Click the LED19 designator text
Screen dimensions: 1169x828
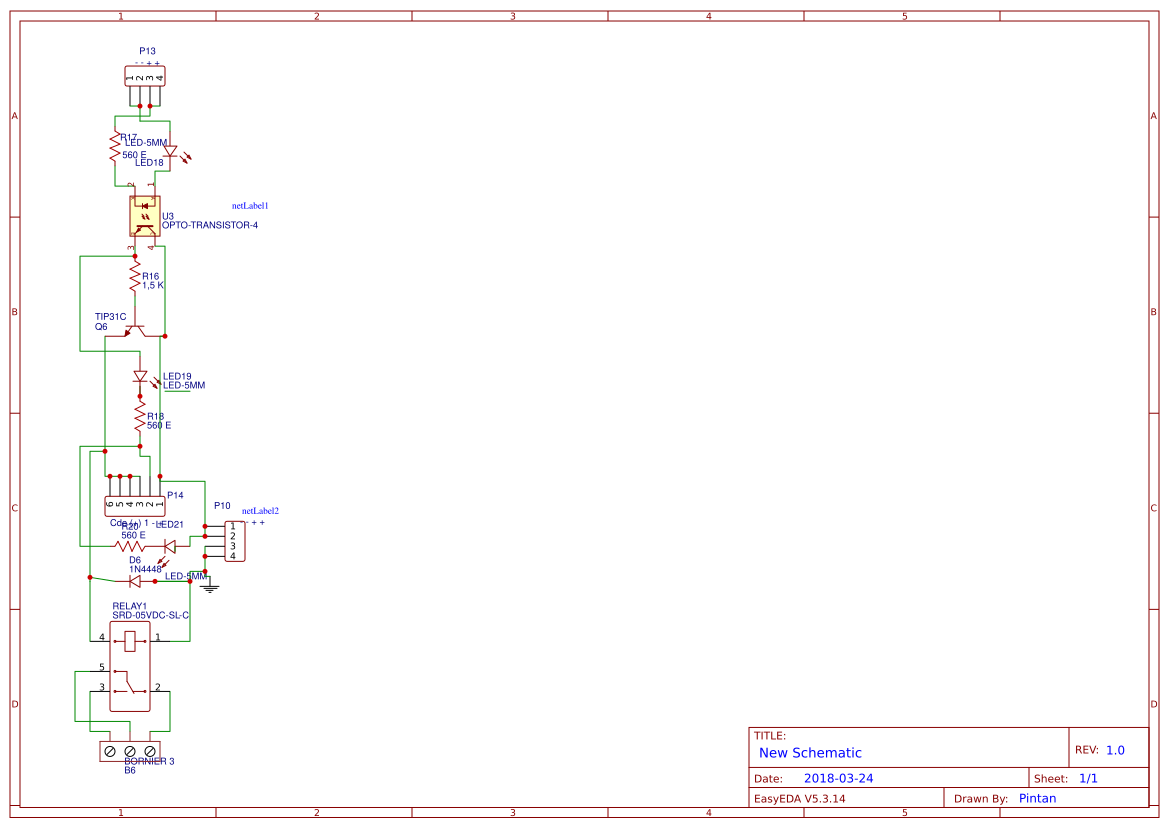(x=177, y=376)
